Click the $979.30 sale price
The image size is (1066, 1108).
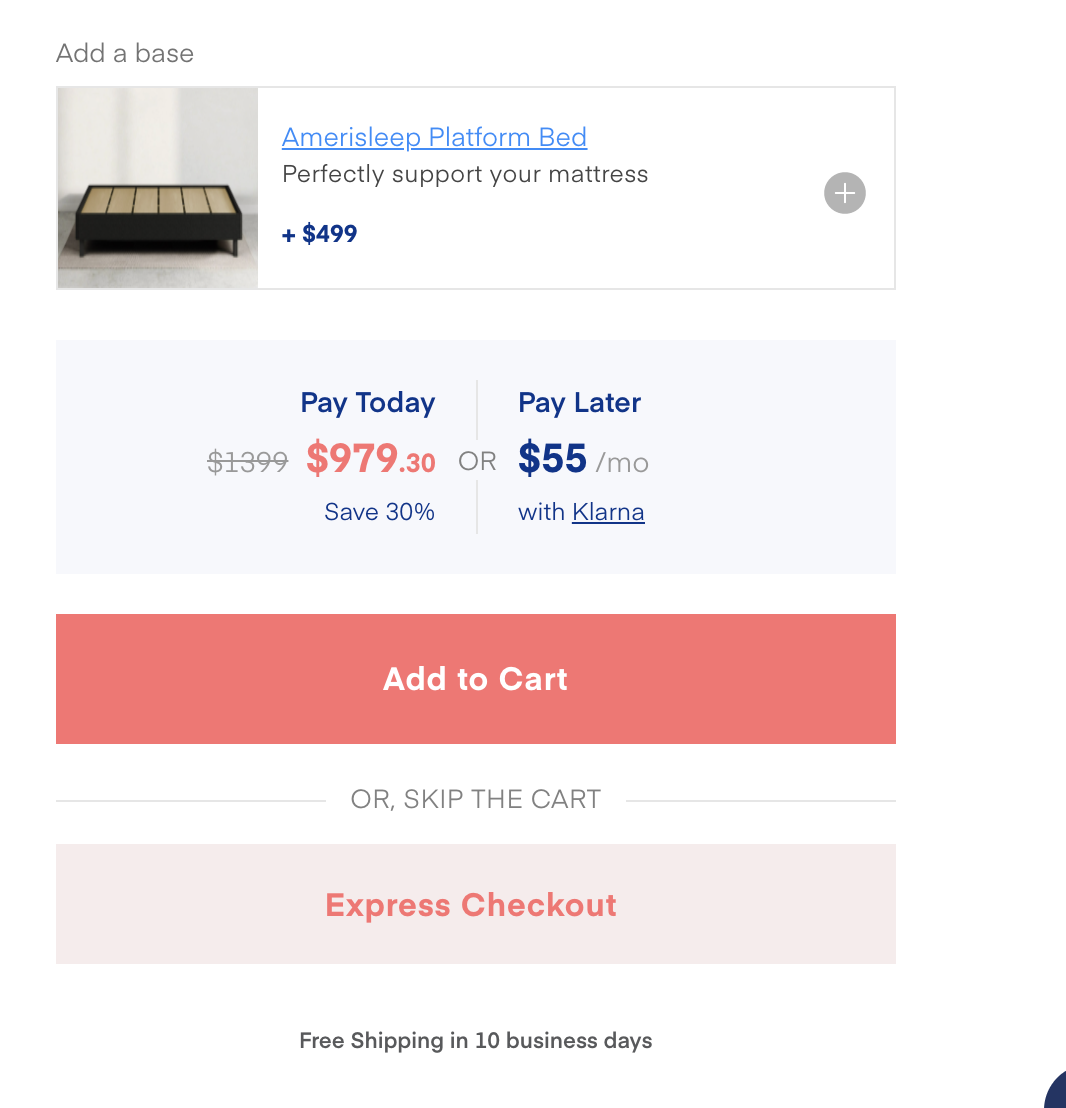tap(370, 459)
